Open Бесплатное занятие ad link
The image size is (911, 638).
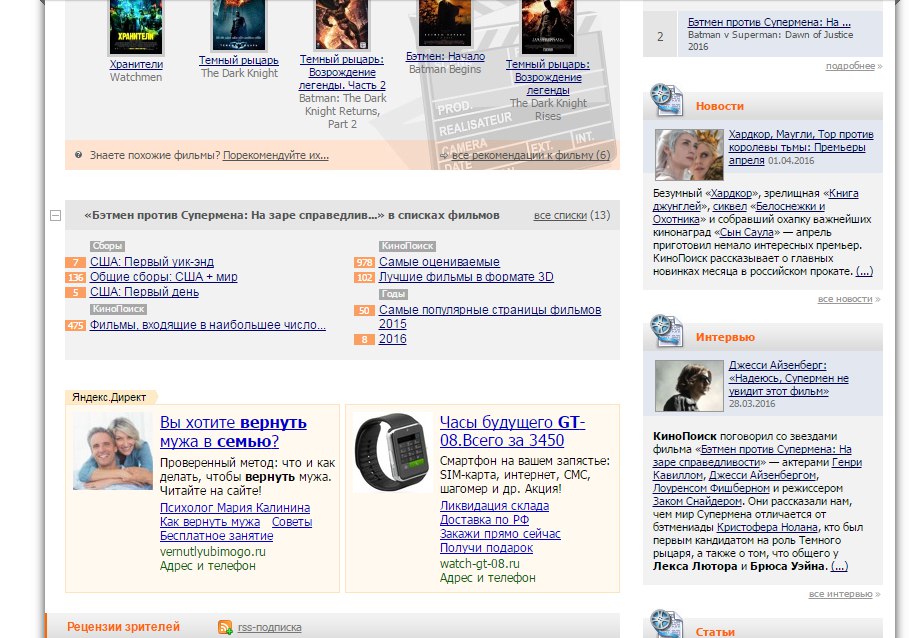(216, 536)
